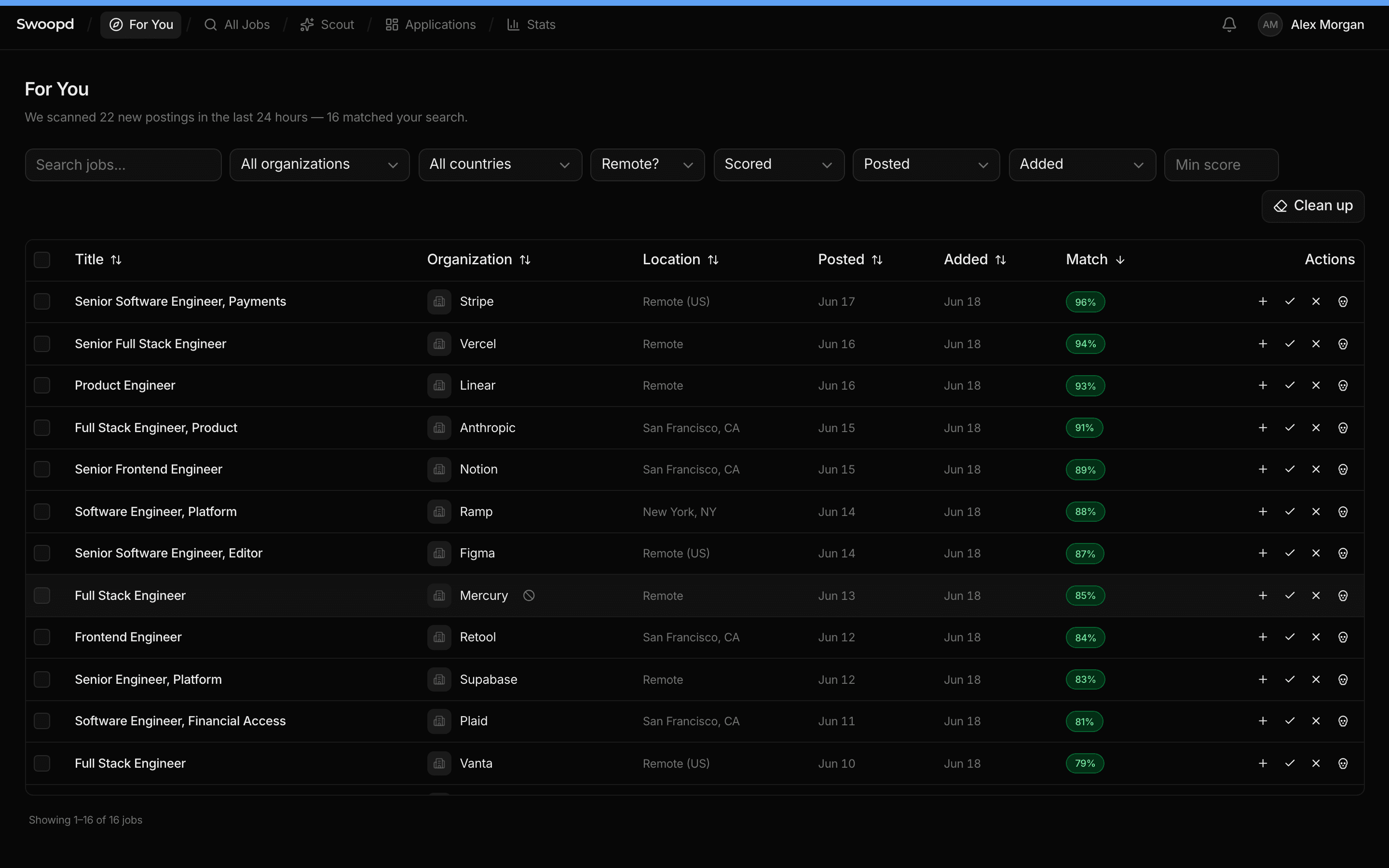Click the 79% match badge for Vanta
Screen dimensions: 1389x868
click(1085, 763)
